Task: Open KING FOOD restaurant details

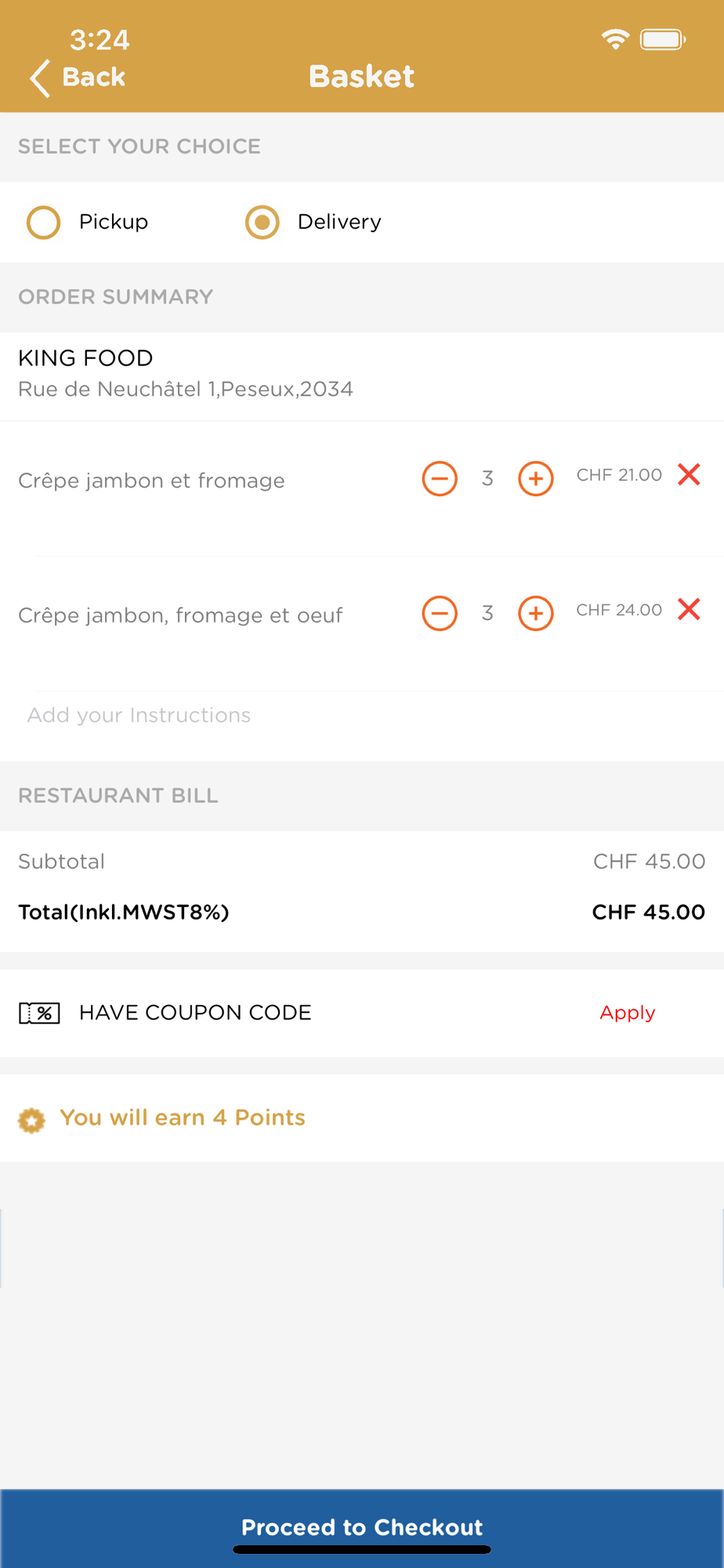Action: [362, 374]
